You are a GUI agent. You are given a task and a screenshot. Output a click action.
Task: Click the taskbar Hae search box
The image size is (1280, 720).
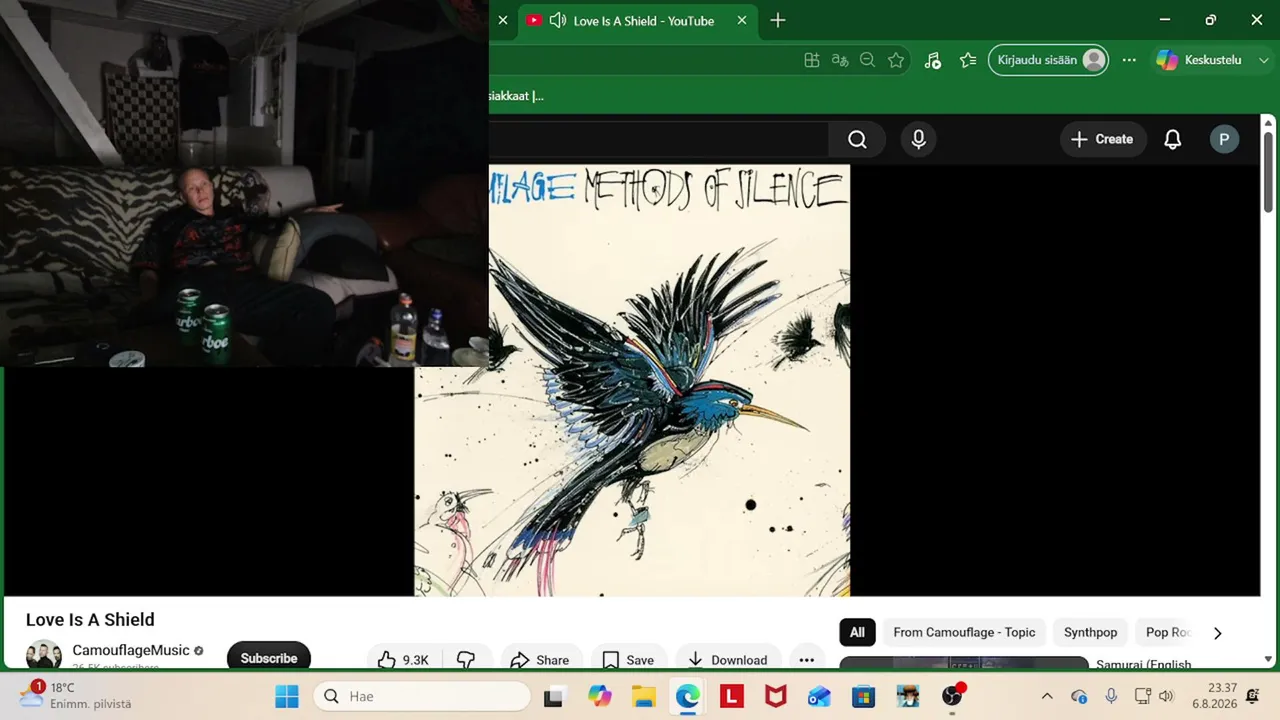pos(421,696)
